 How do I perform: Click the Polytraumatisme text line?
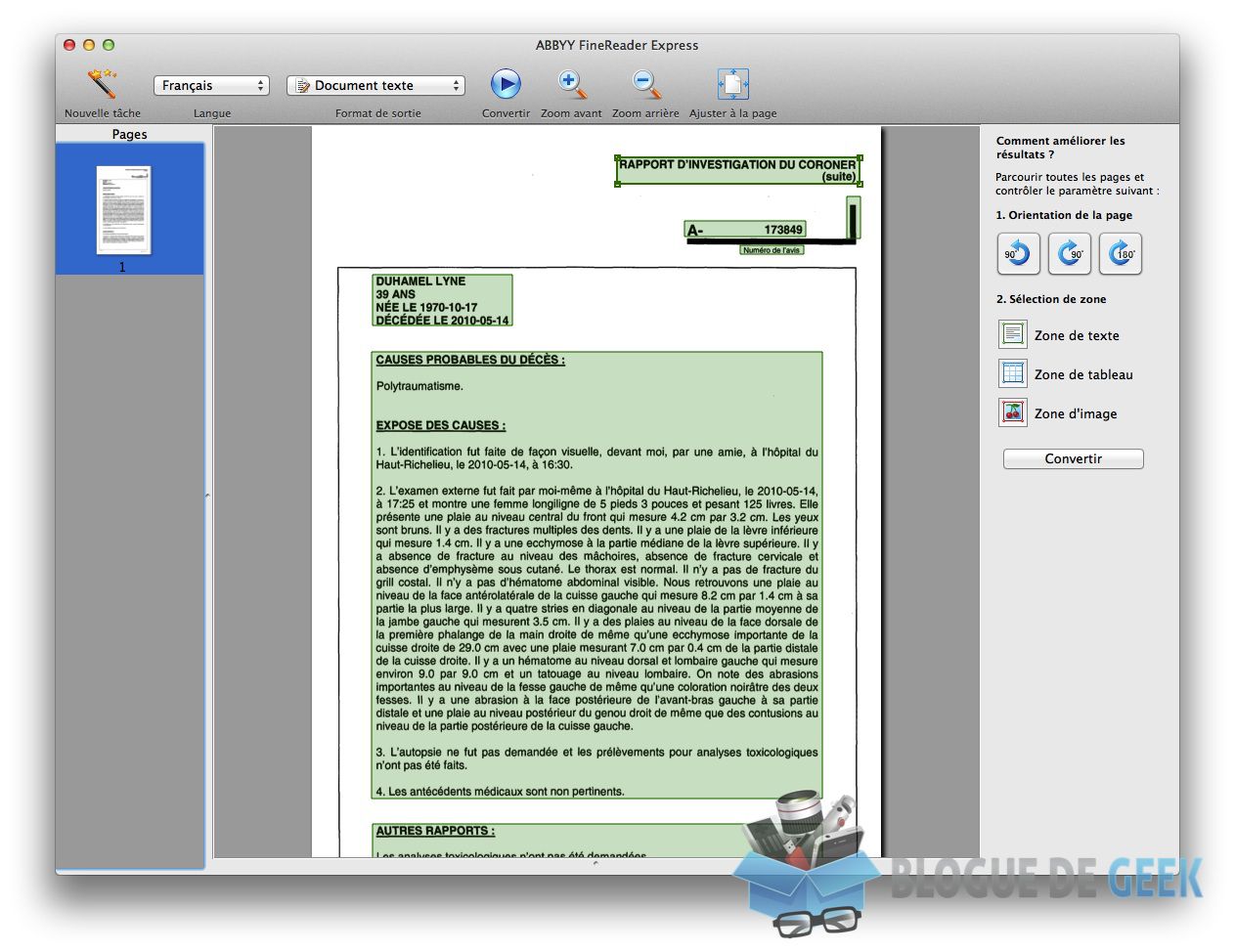419,386
